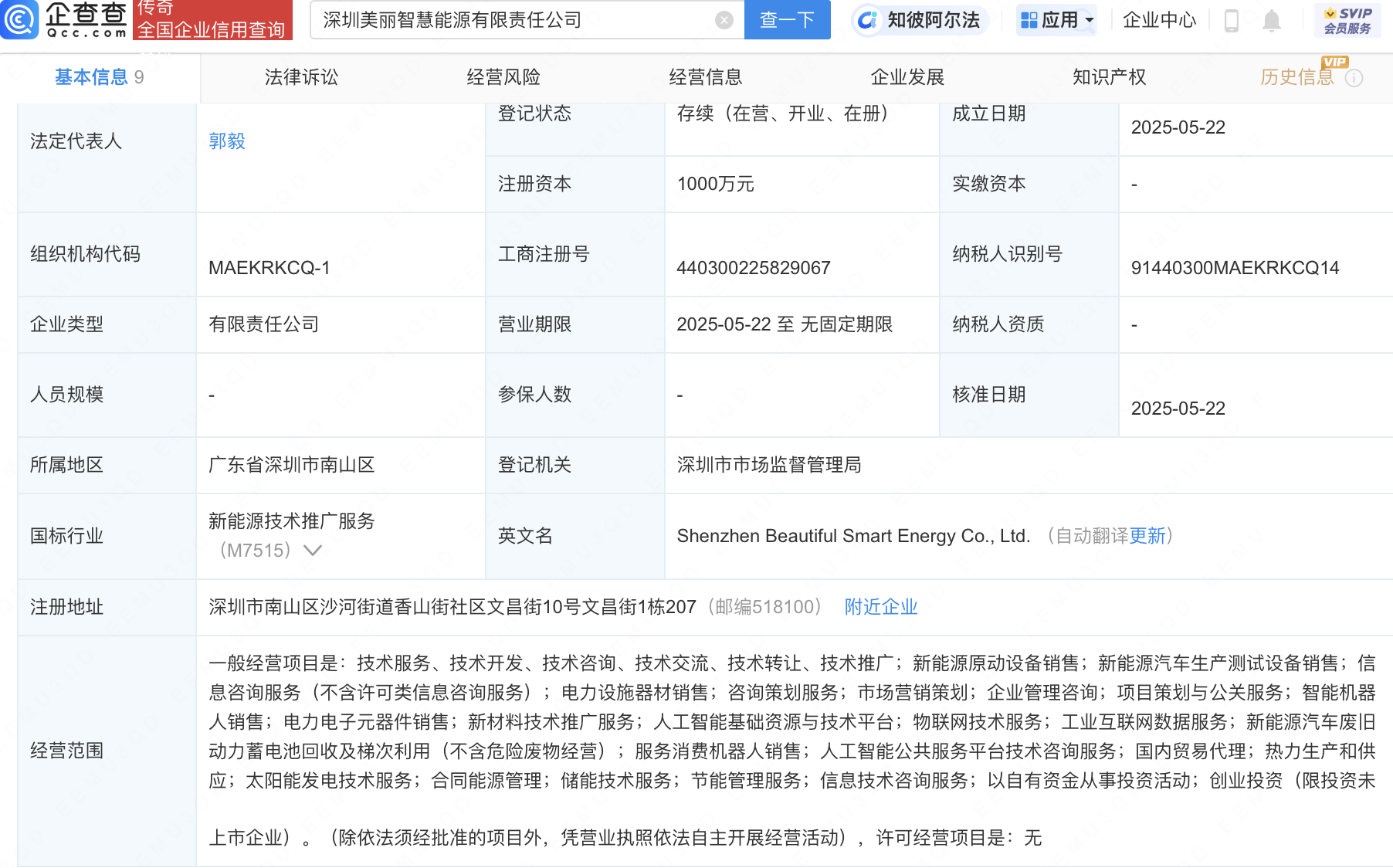Open legal representative 郭毅 link
The image size is (1393, 868).
pos(227,141)
